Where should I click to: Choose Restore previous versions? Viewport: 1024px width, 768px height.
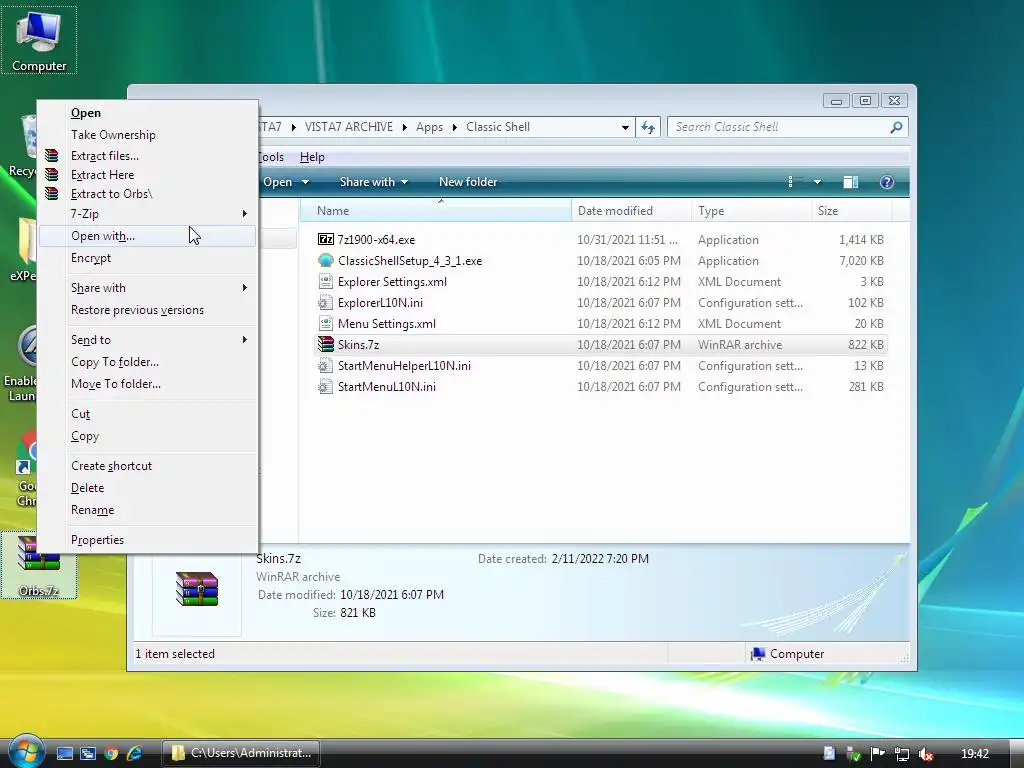coord(147,310)
